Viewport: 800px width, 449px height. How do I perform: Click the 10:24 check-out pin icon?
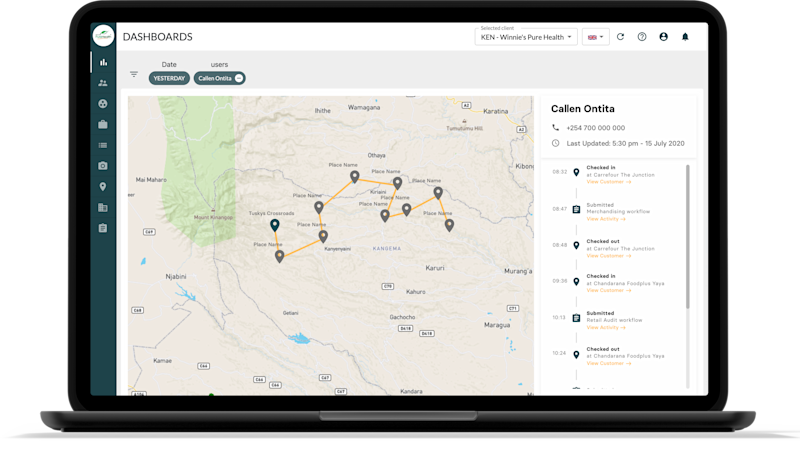576,355
